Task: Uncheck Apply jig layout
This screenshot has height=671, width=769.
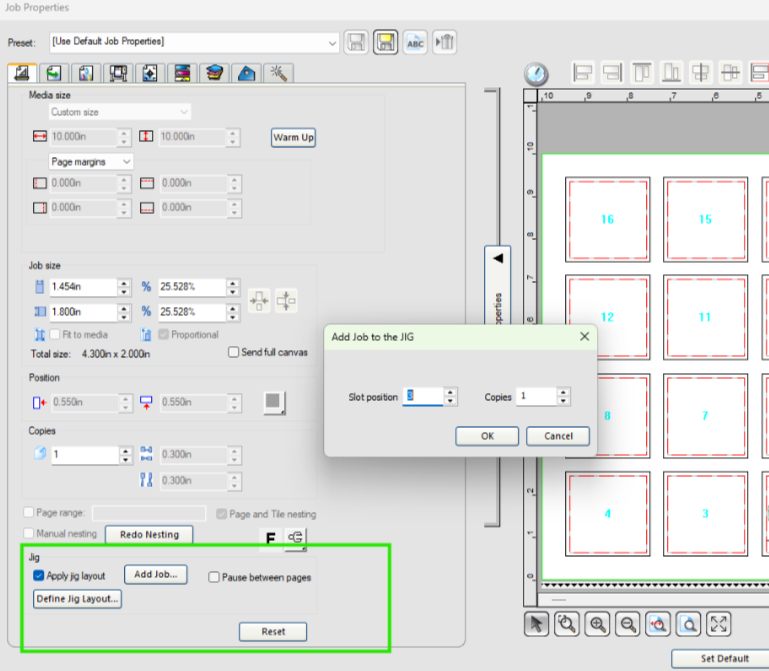Action: pyautogui.click(x=39, y=575)
